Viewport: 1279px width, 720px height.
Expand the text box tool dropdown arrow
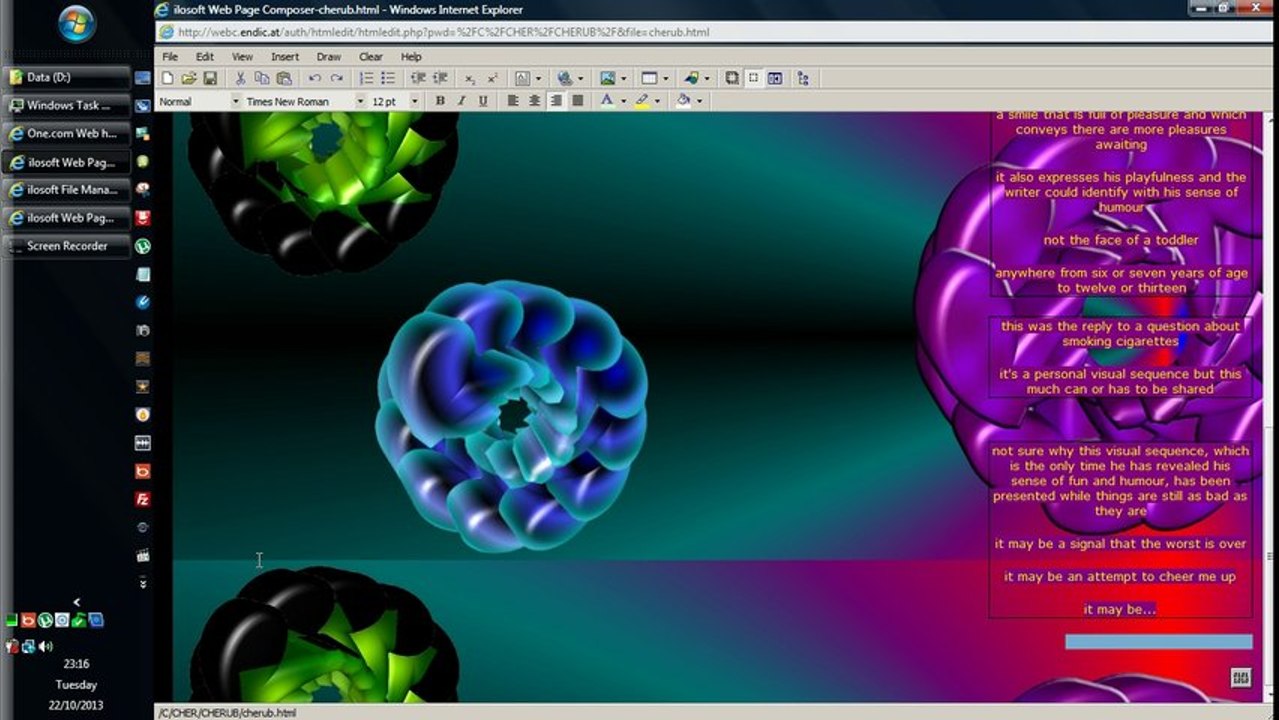[x=538, y=78]
